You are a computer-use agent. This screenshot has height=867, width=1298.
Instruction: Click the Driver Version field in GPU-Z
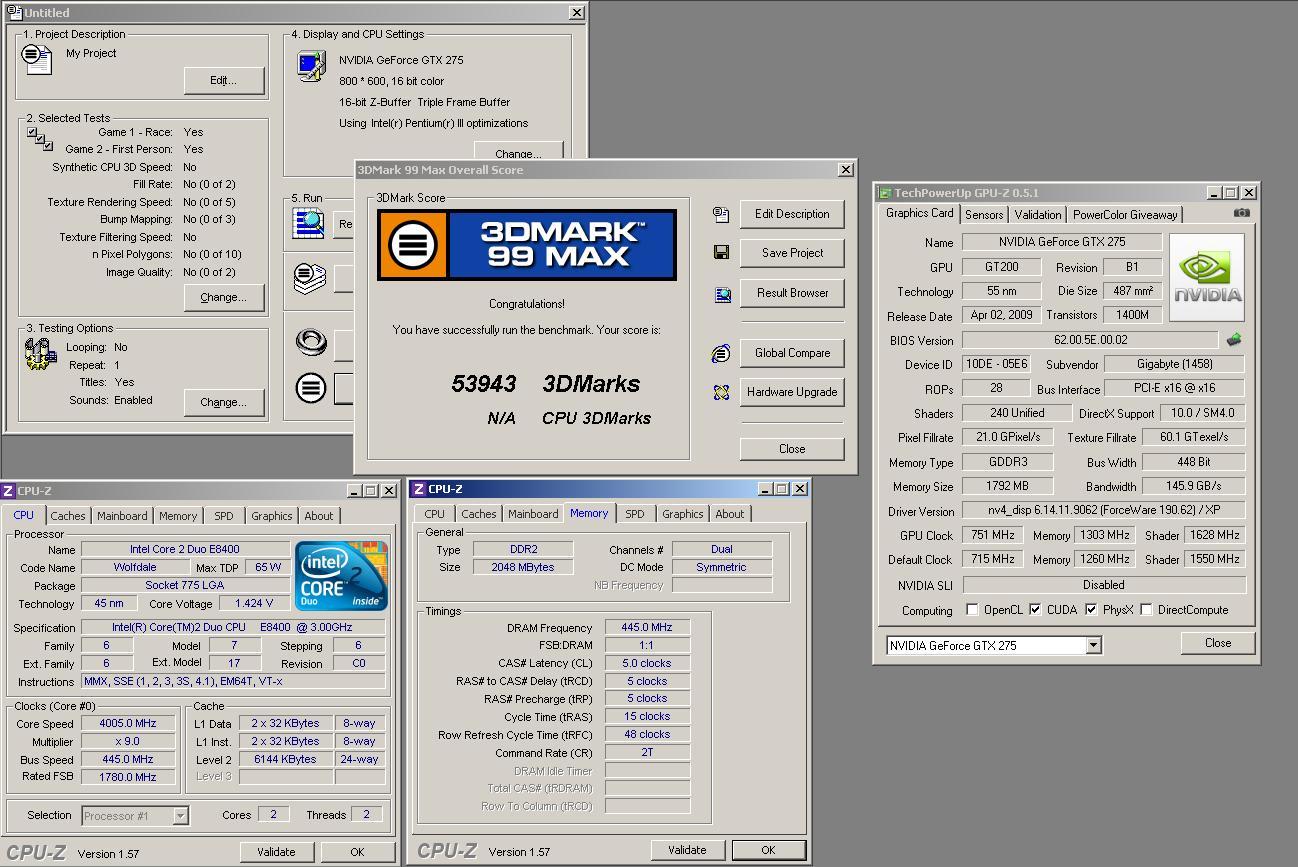[x=1104, y=511]
